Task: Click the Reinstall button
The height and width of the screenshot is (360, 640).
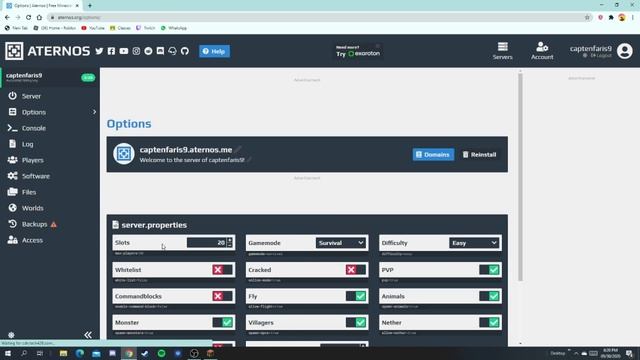Action: pyautogui.click(x=480, y=154)
